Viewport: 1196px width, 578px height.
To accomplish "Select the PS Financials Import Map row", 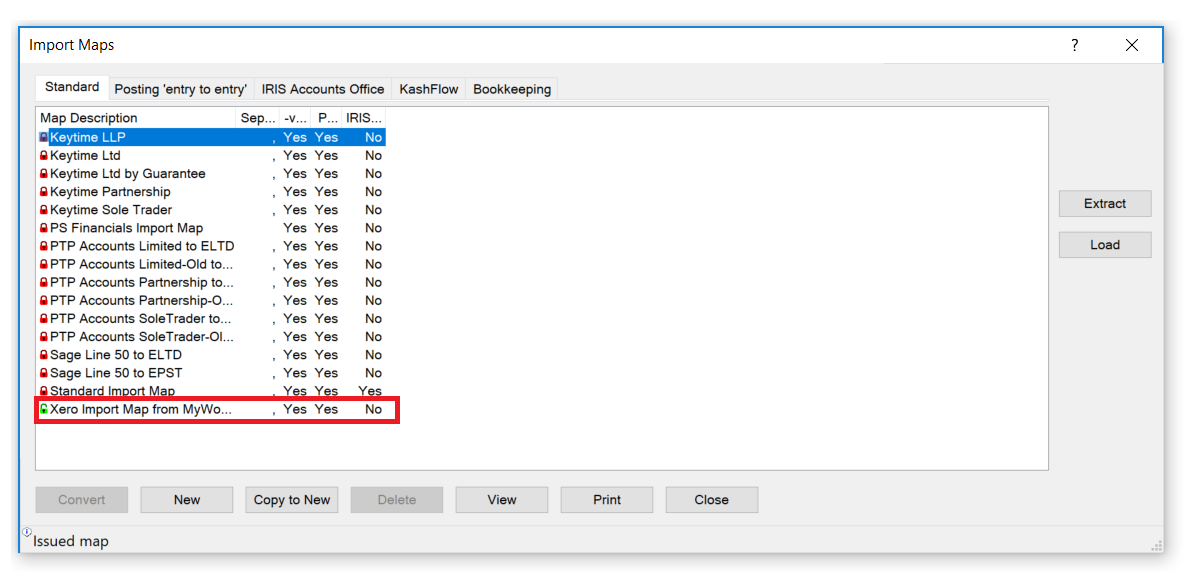I will point(211,228).
